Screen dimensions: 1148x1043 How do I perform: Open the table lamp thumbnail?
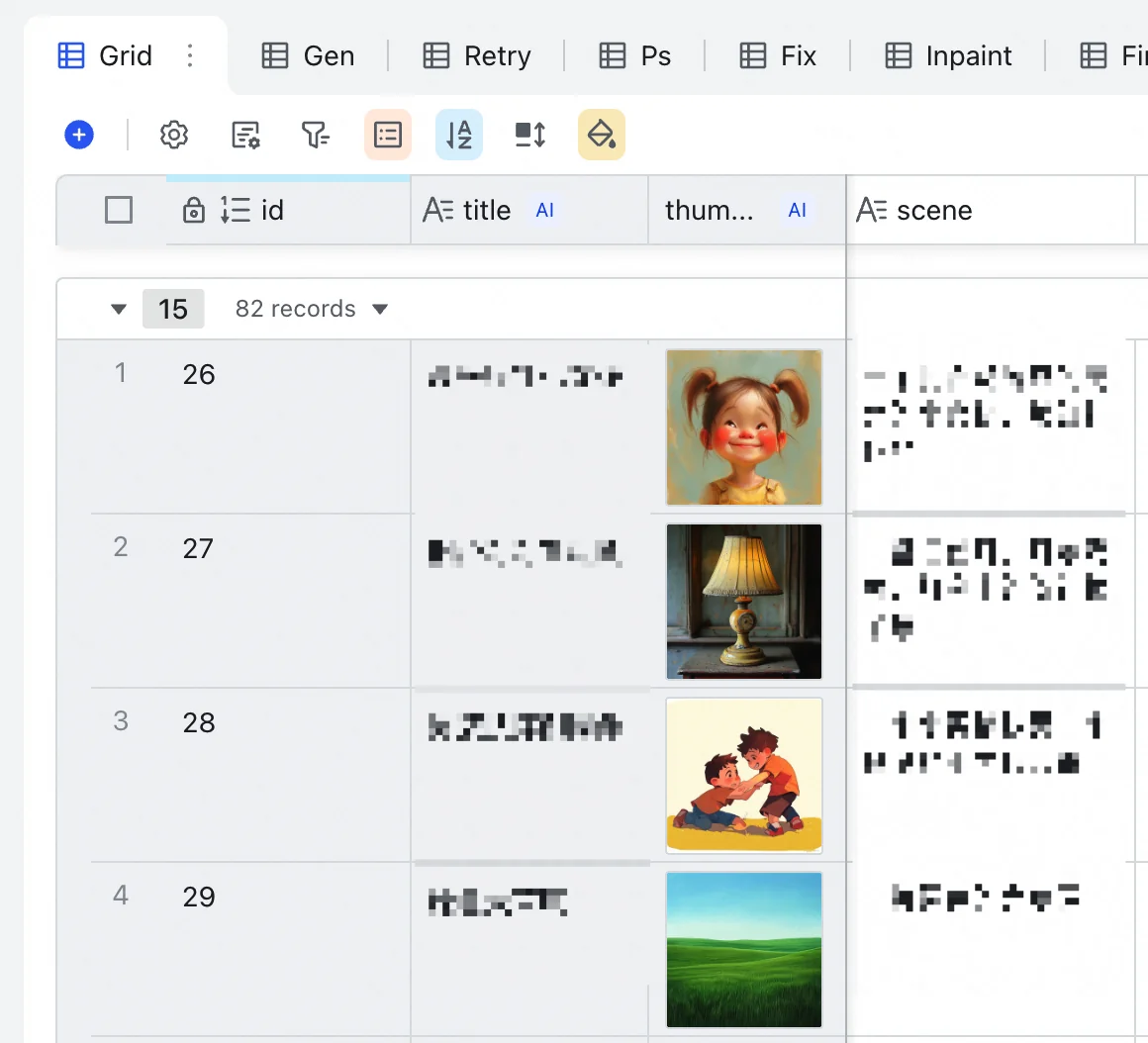tap(744, 601)
